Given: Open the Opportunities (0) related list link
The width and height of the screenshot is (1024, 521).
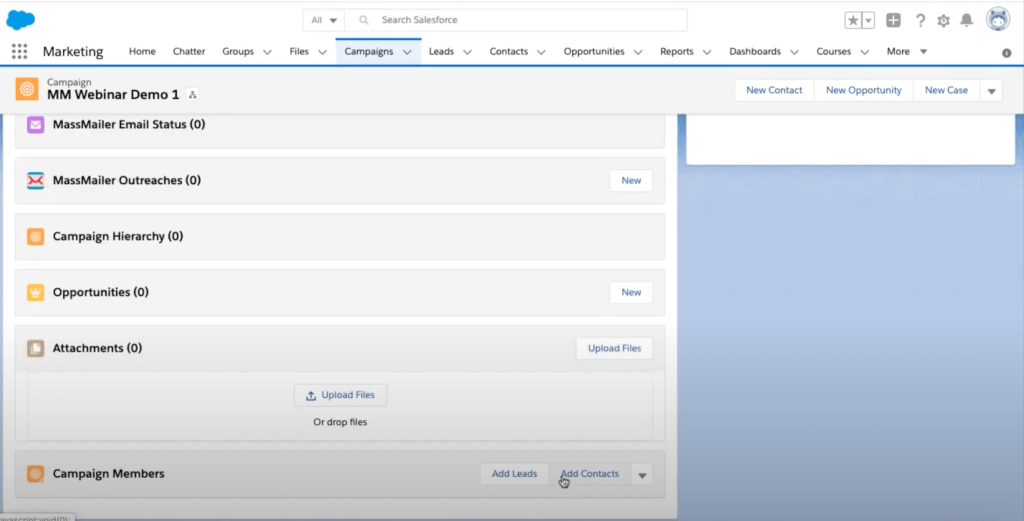Looking at the screenshot, I should pyautogui.click(x=101, y=292).
